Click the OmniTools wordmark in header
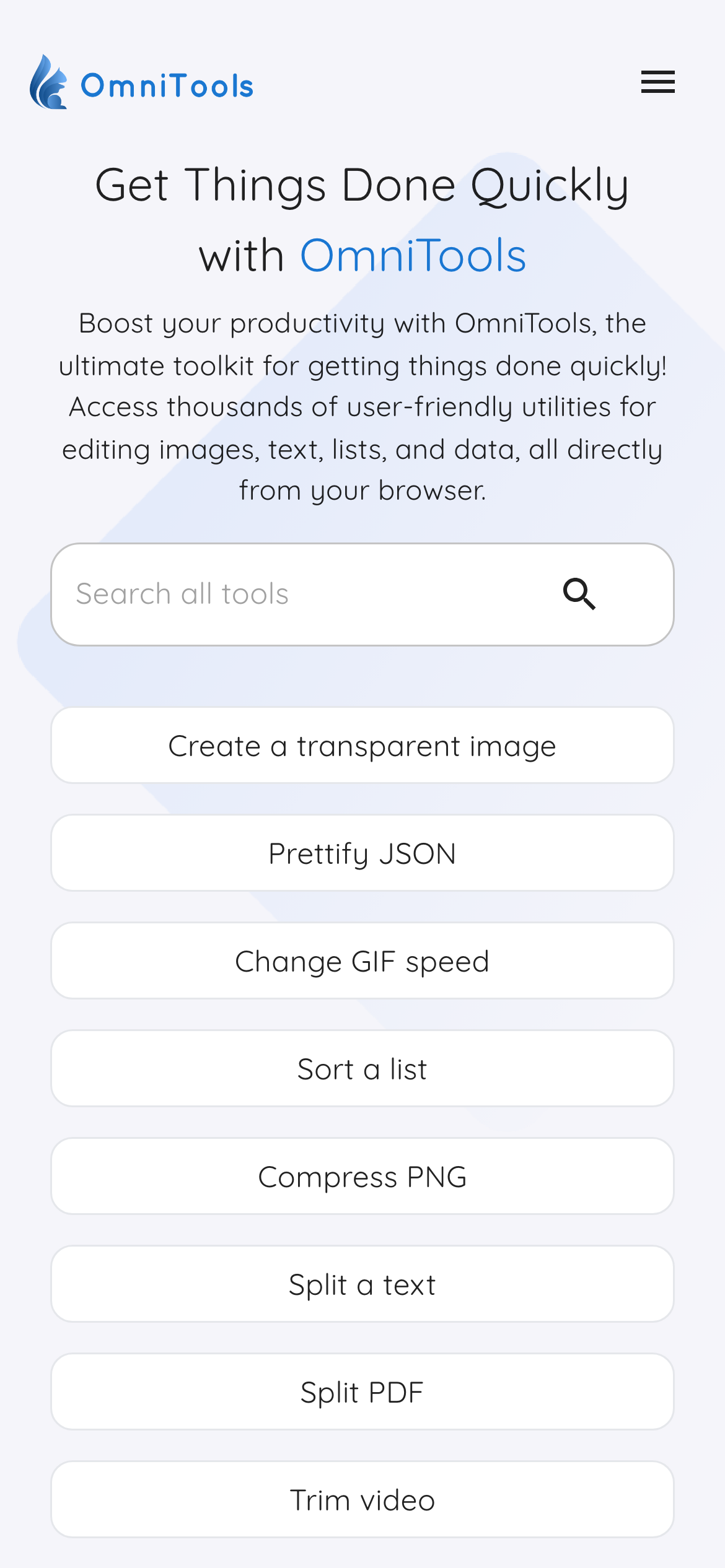The height and width of the screenshot is (1568, 725). click(167, 86)
